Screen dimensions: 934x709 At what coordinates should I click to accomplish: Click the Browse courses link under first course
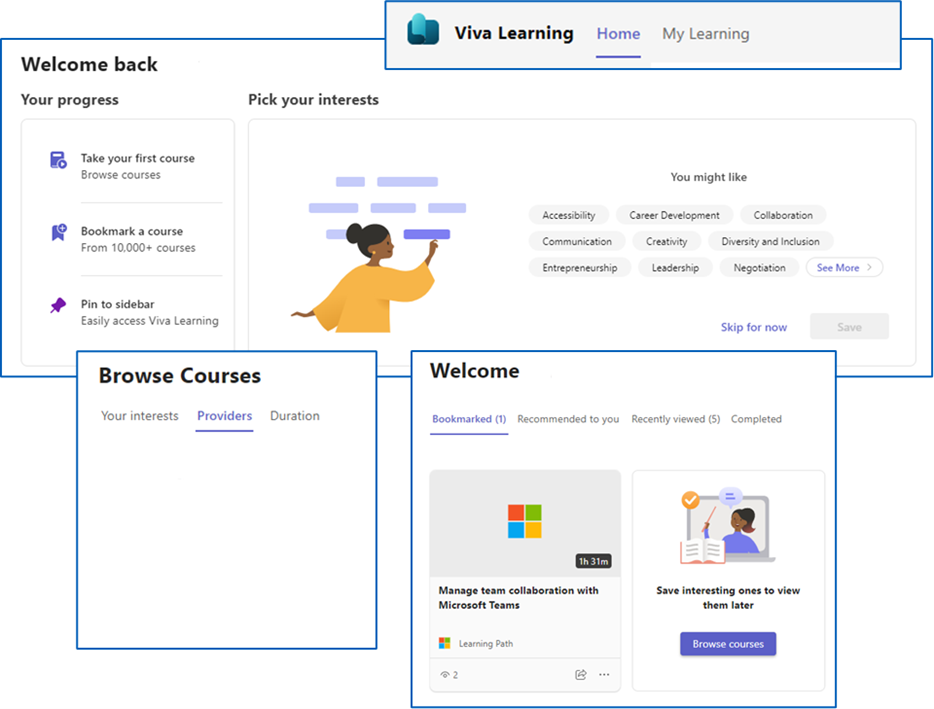pos(121,175)
